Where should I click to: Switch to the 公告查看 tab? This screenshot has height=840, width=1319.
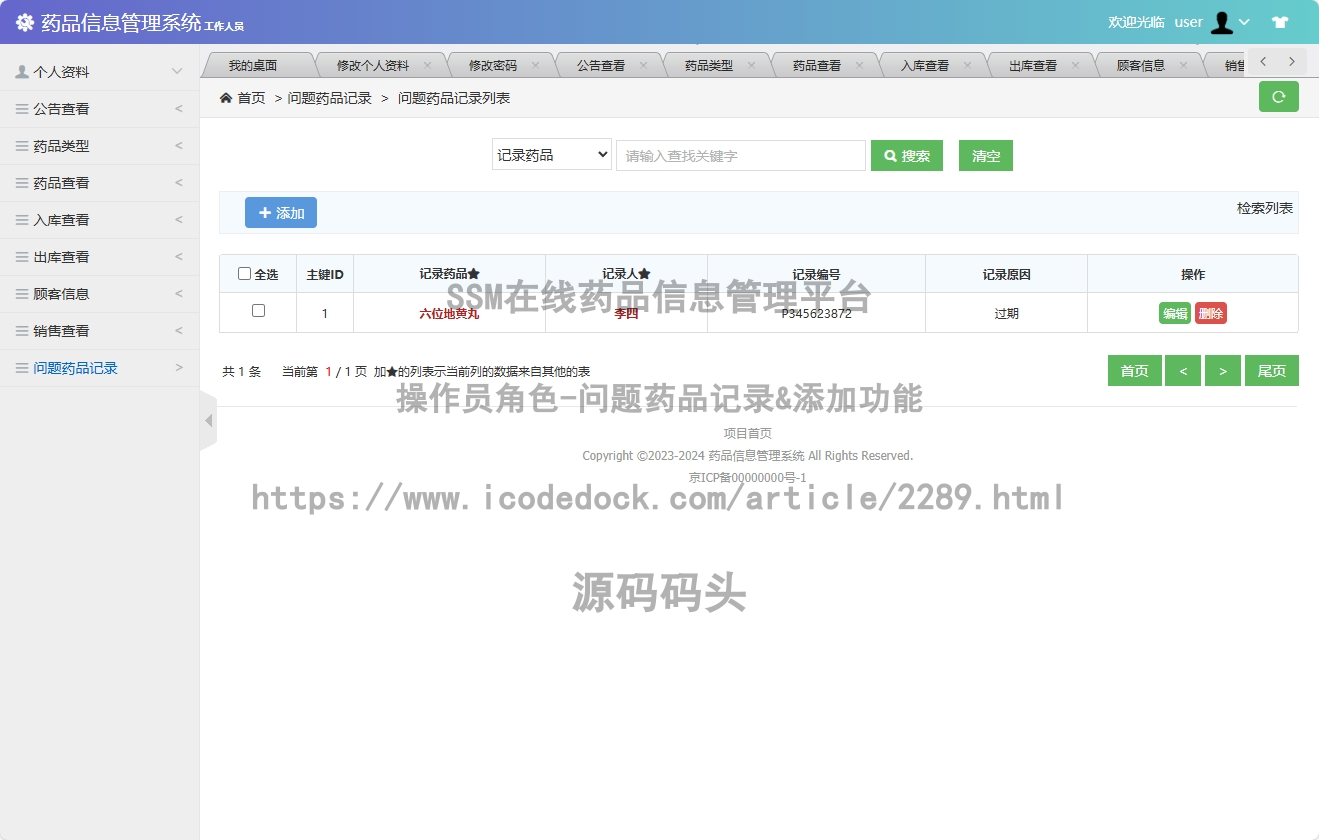(x=601, y=65)
